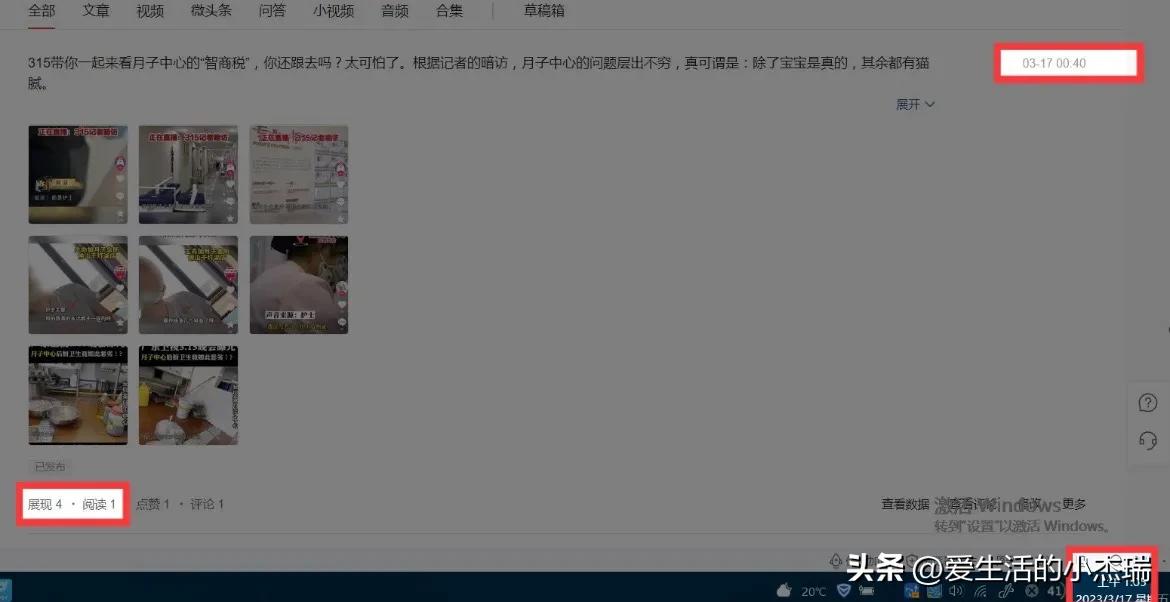This screenshot has height=602, width=1170.
Task: Open comments via 评论 1 link
Action: coord(206,503)
